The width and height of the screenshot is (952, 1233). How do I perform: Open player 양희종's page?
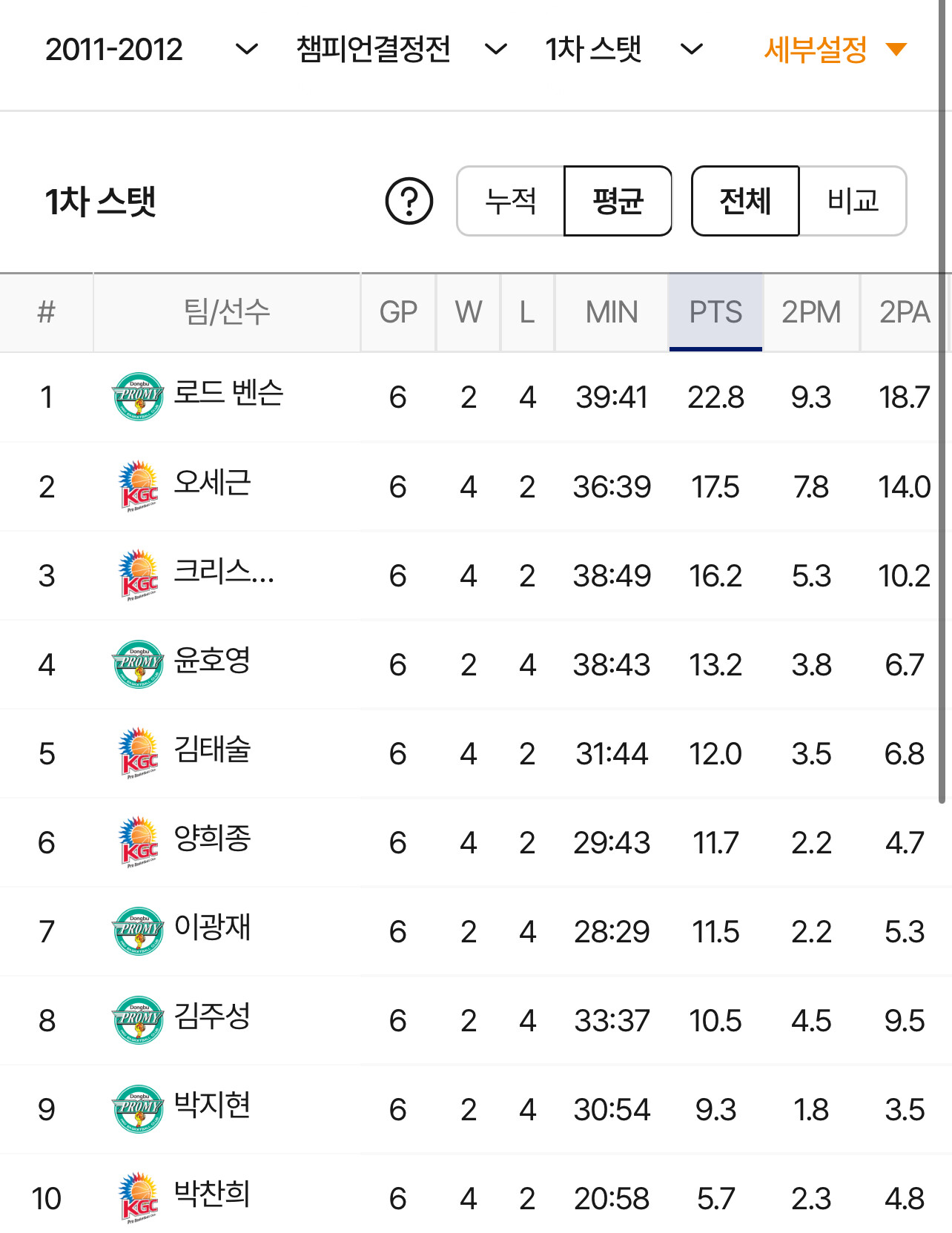pyautogui.click(x=212, y=839)
